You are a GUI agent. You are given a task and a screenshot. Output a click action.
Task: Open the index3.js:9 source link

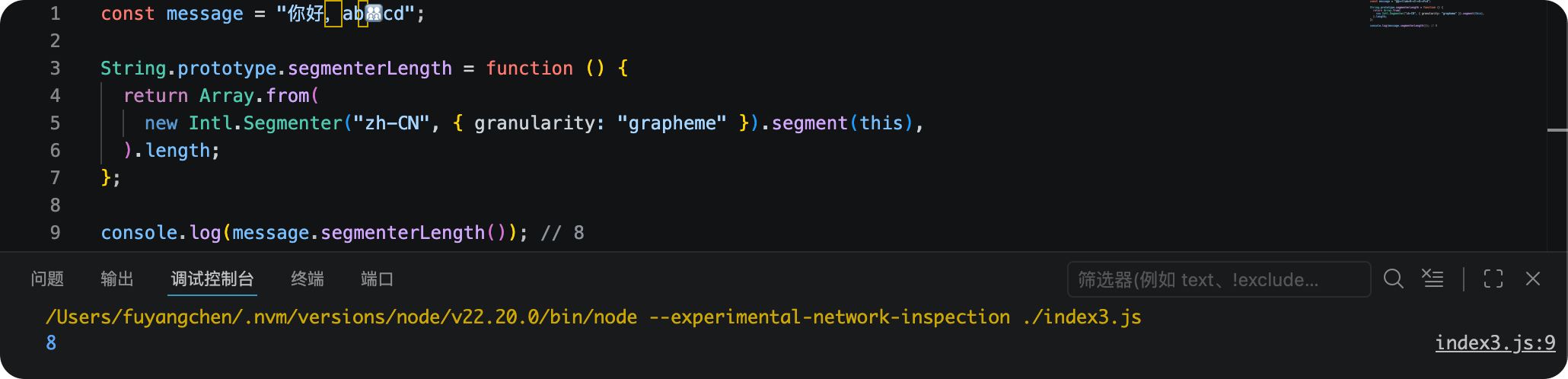tap(1495, 343)
